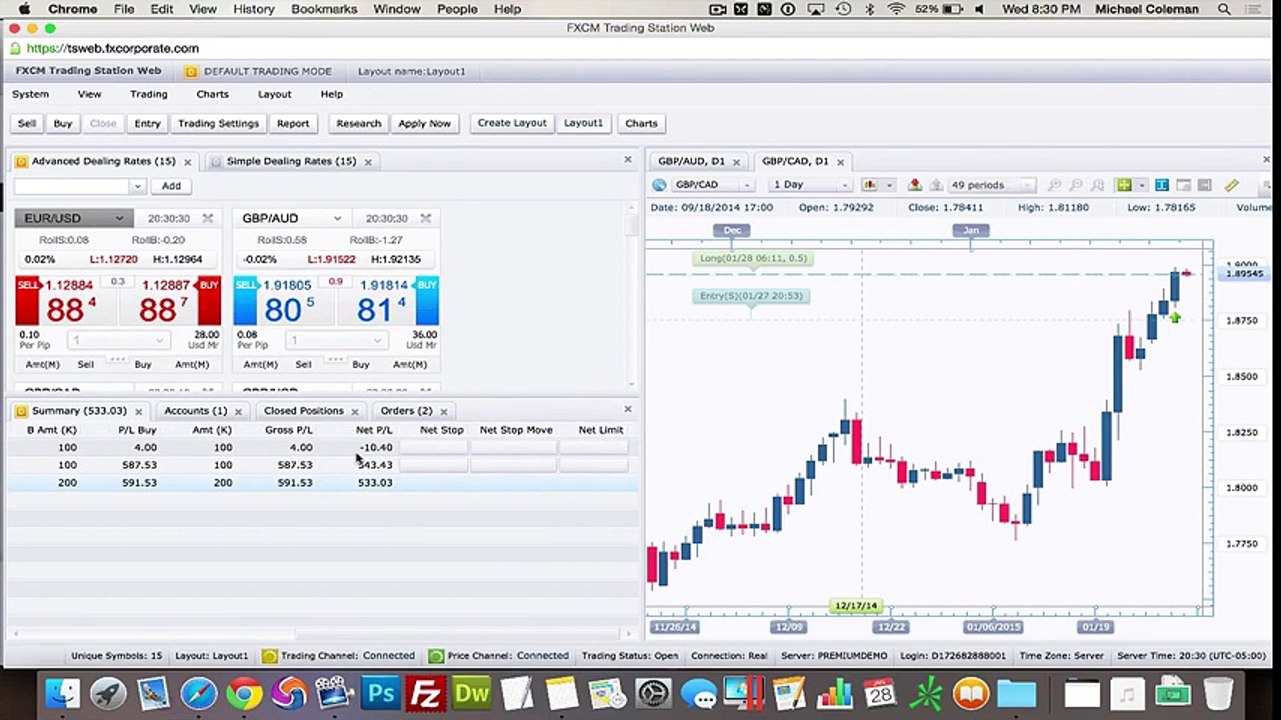Image resolution: width=1281 pixels, height=720 pixels.
Task: Click the Buy toolbar button
Action: (x=63, y=124)
